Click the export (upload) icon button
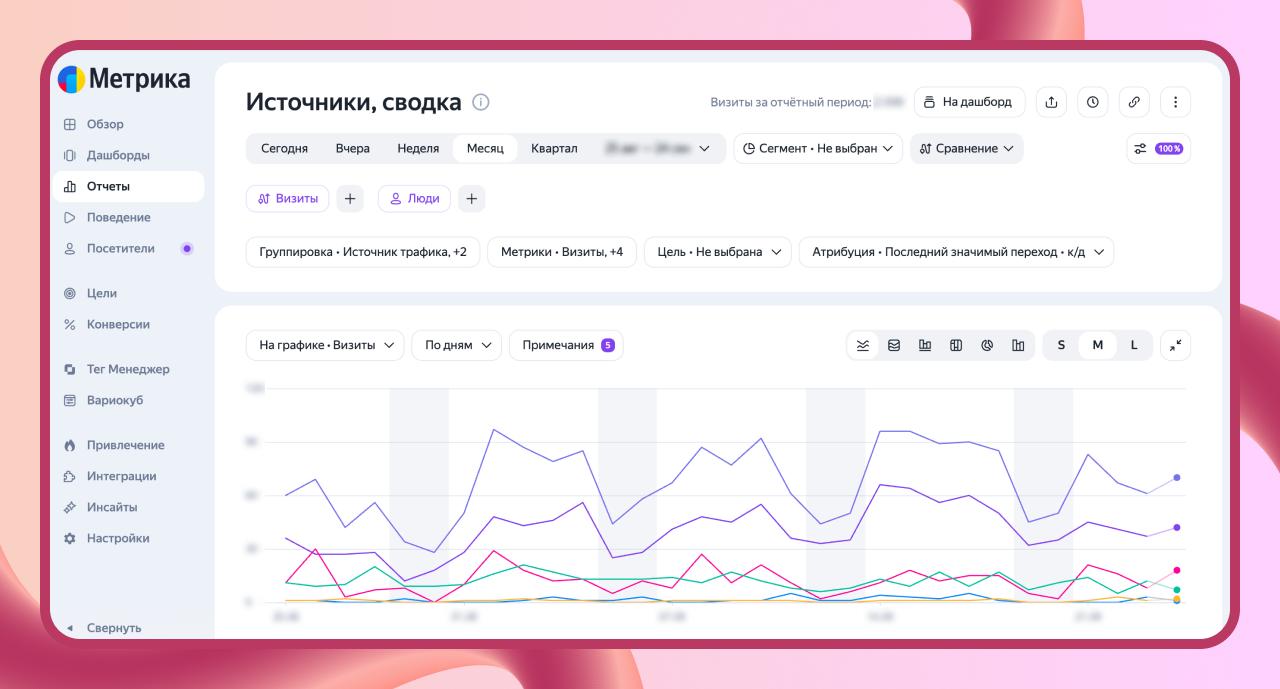 click(x=1051, y=102)
